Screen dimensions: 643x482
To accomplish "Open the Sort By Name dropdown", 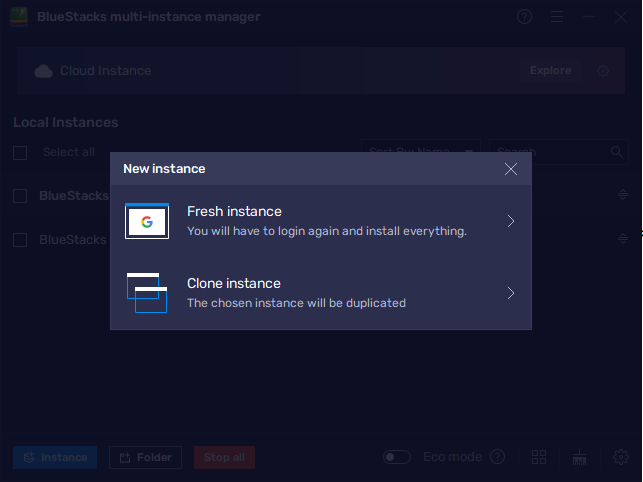I will 420,152.
